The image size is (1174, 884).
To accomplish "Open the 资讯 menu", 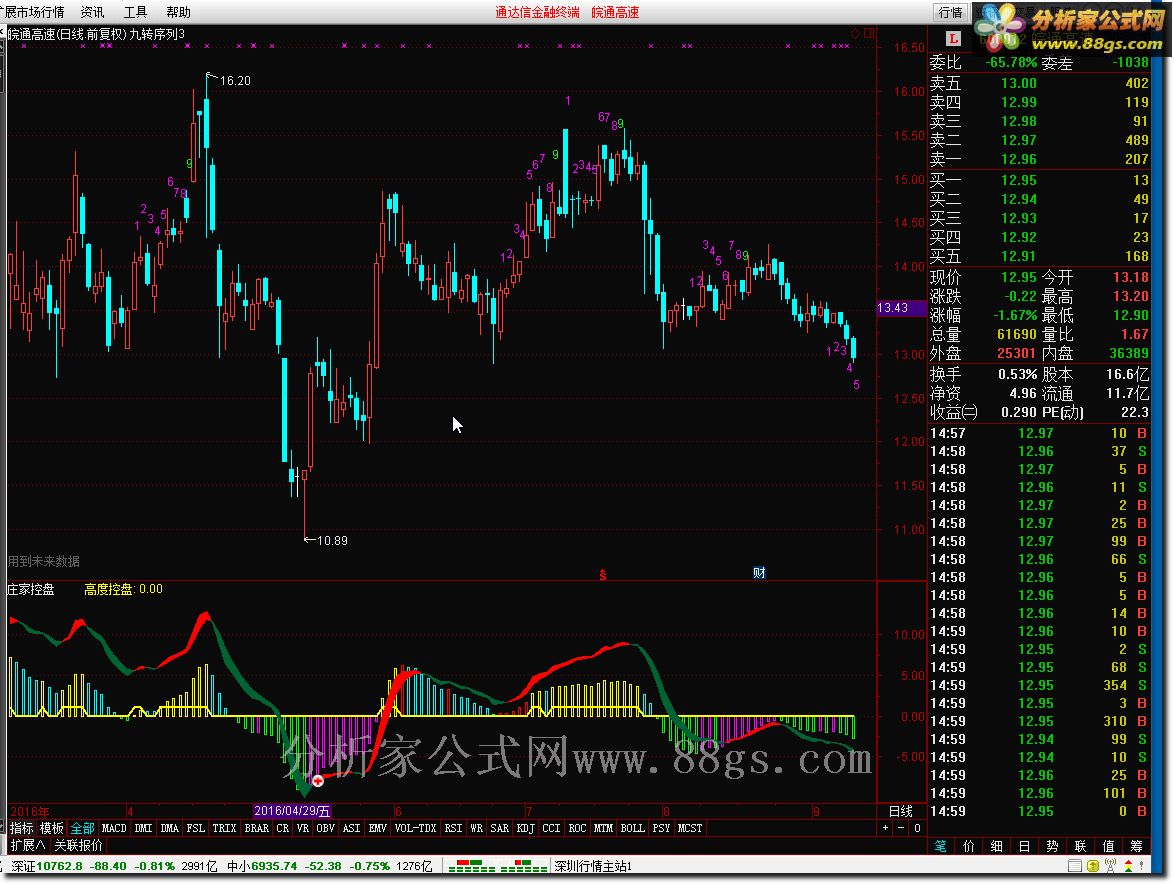I will coord(92,12).
